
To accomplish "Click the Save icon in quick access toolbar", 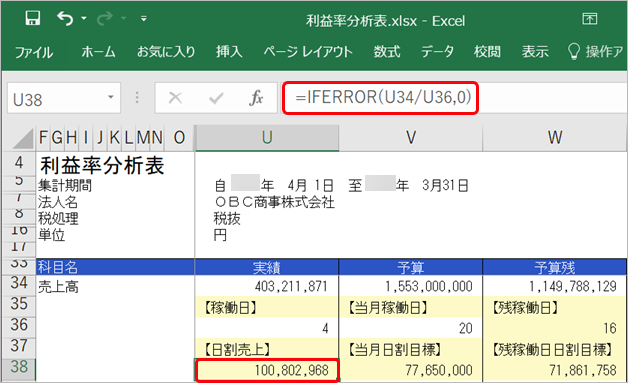I will 33,18.
